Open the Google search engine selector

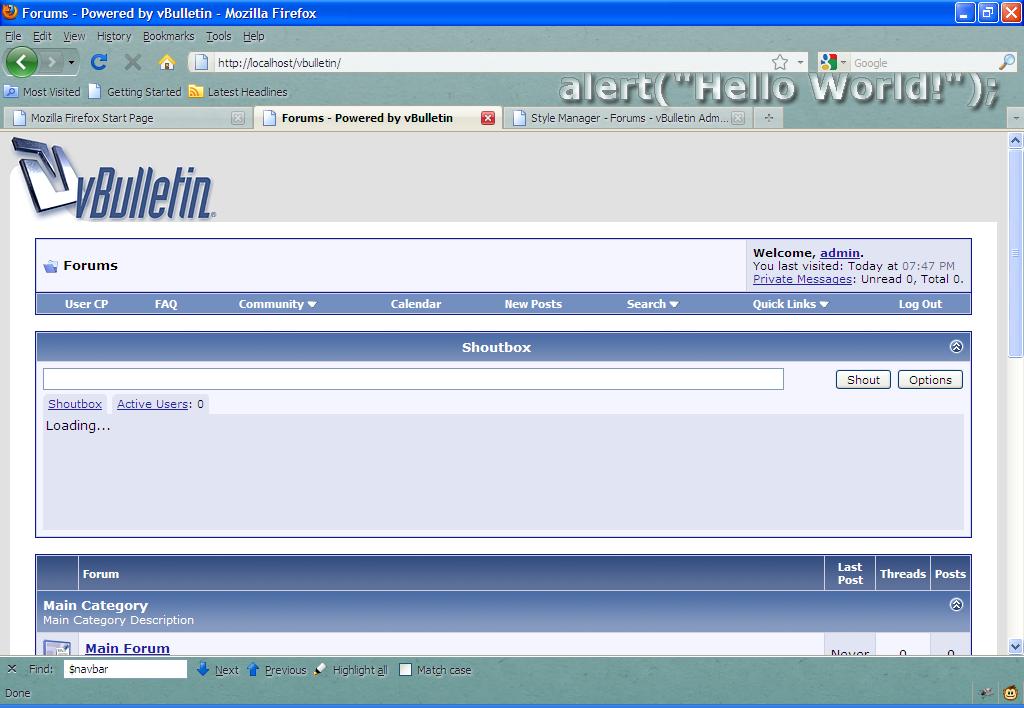(x=833, y=62)
